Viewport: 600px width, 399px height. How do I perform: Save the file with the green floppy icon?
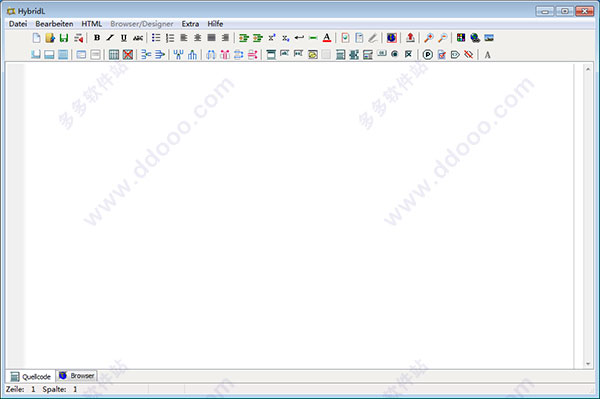click(64, 38)
